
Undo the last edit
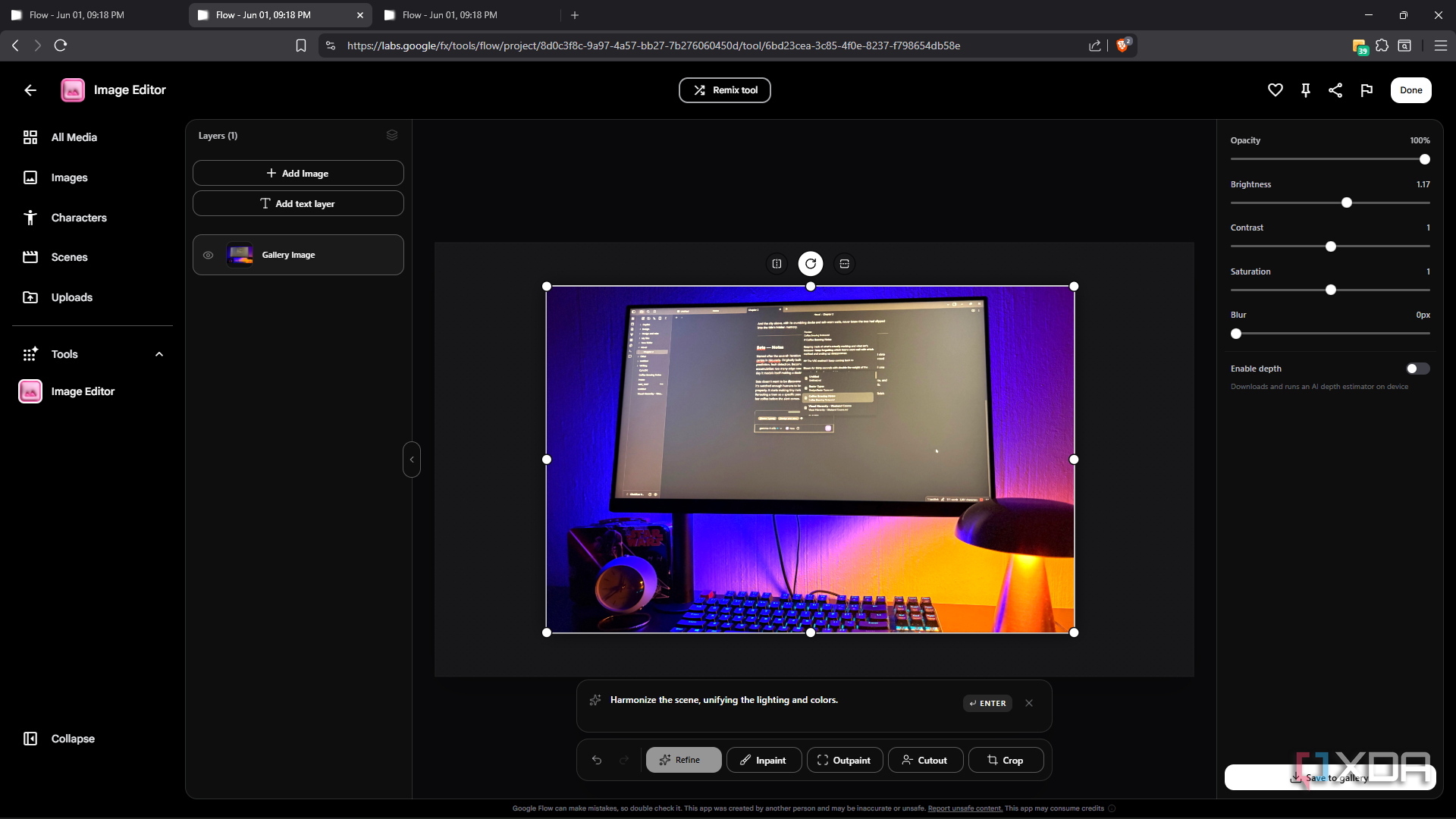(597, 760)
